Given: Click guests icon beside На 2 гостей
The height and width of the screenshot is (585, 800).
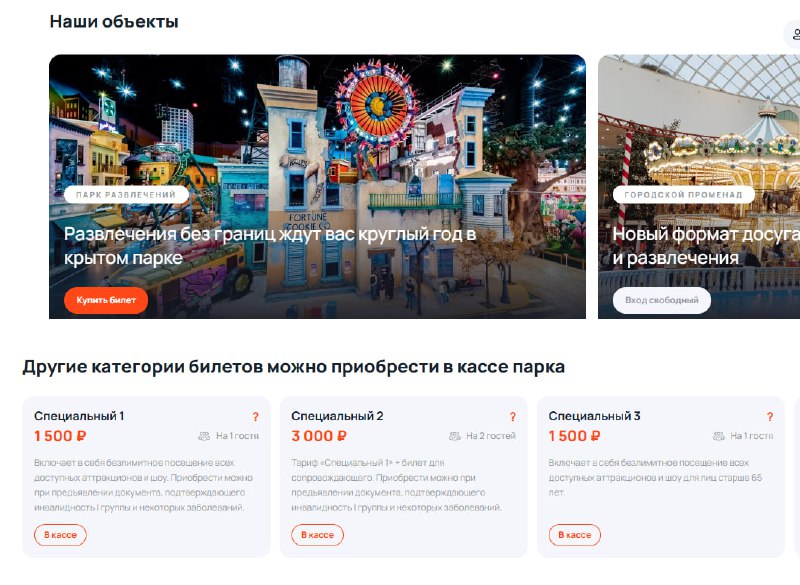Looking at the screenshot, I should [x=455, y=436].
